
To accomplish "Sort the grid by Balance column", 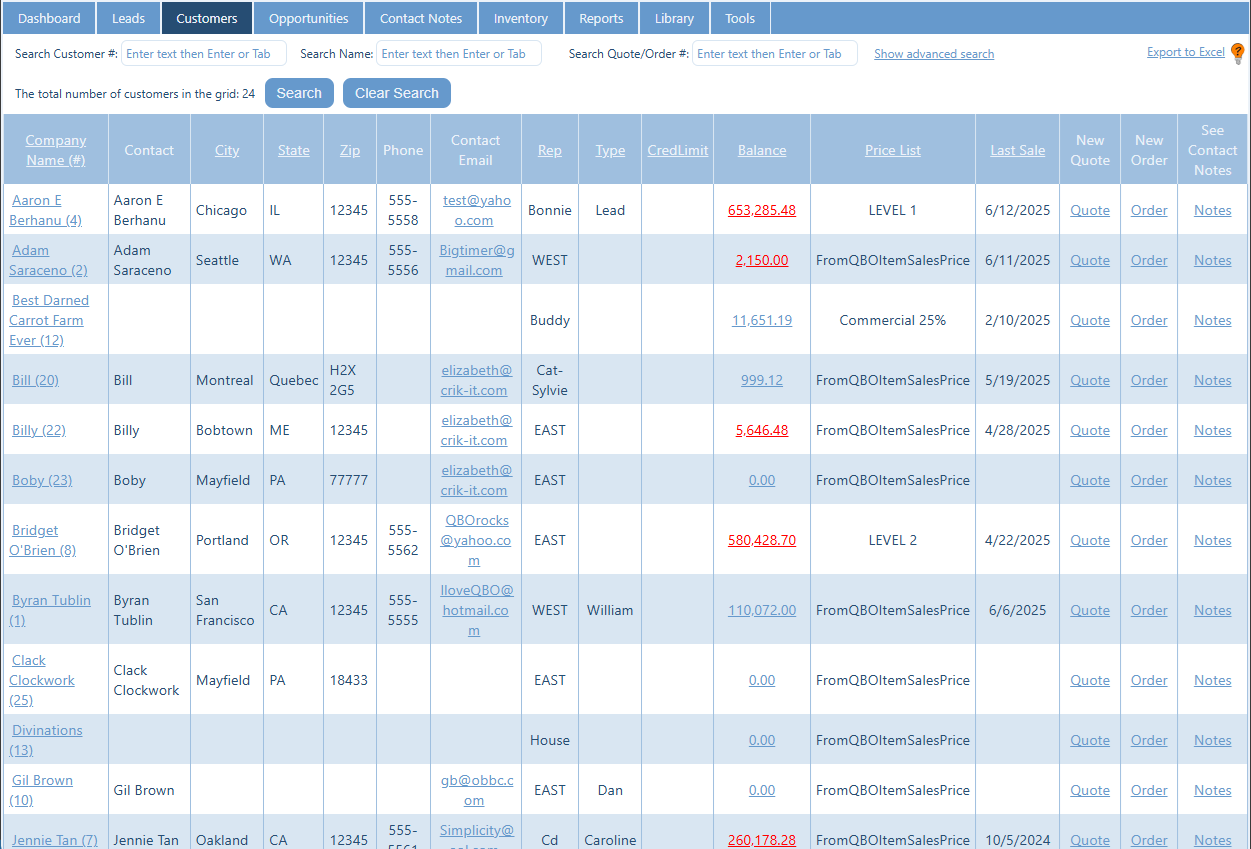I will [x=762, y=150].
